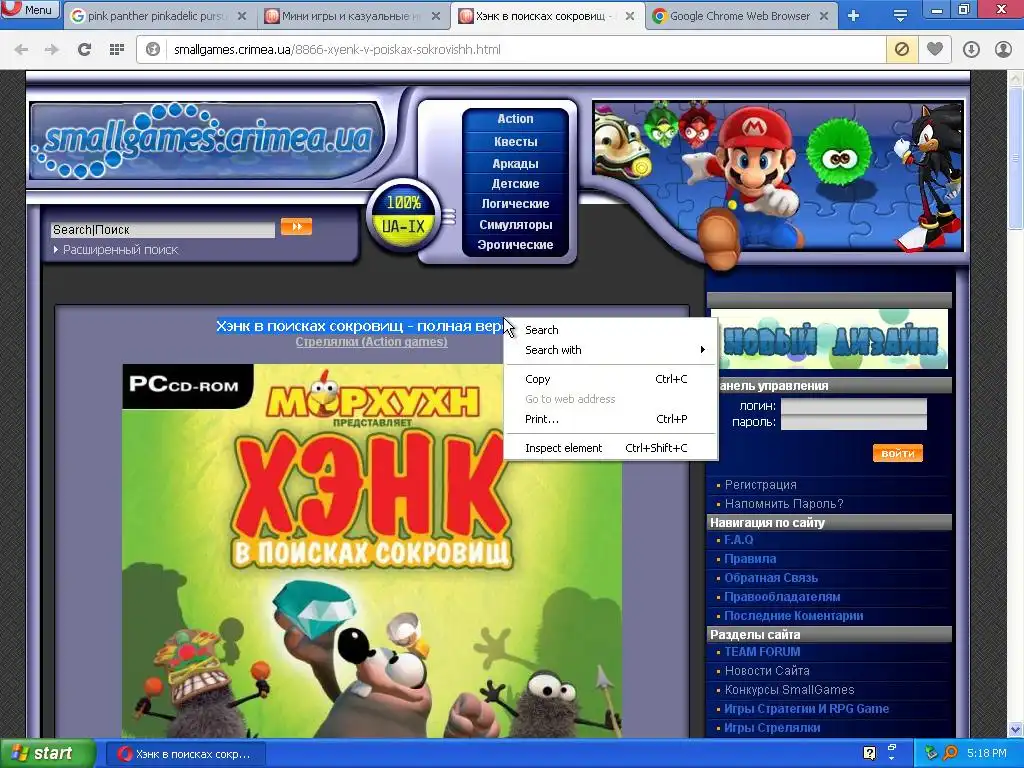Click the site info globe icon in address bar
Viewport: 1024px width, 768px height.
pos(153,49)
